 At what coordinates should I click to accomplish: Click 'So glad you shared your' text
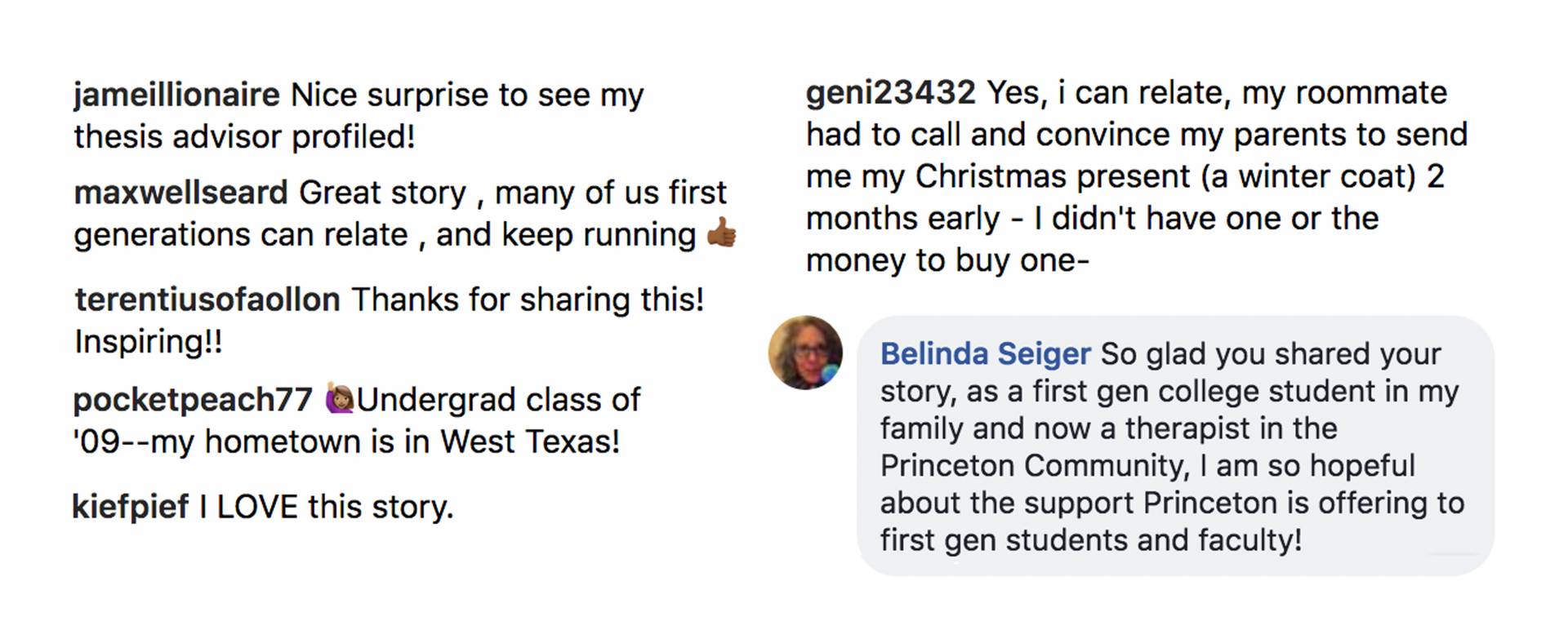[x=1270, y=353]
